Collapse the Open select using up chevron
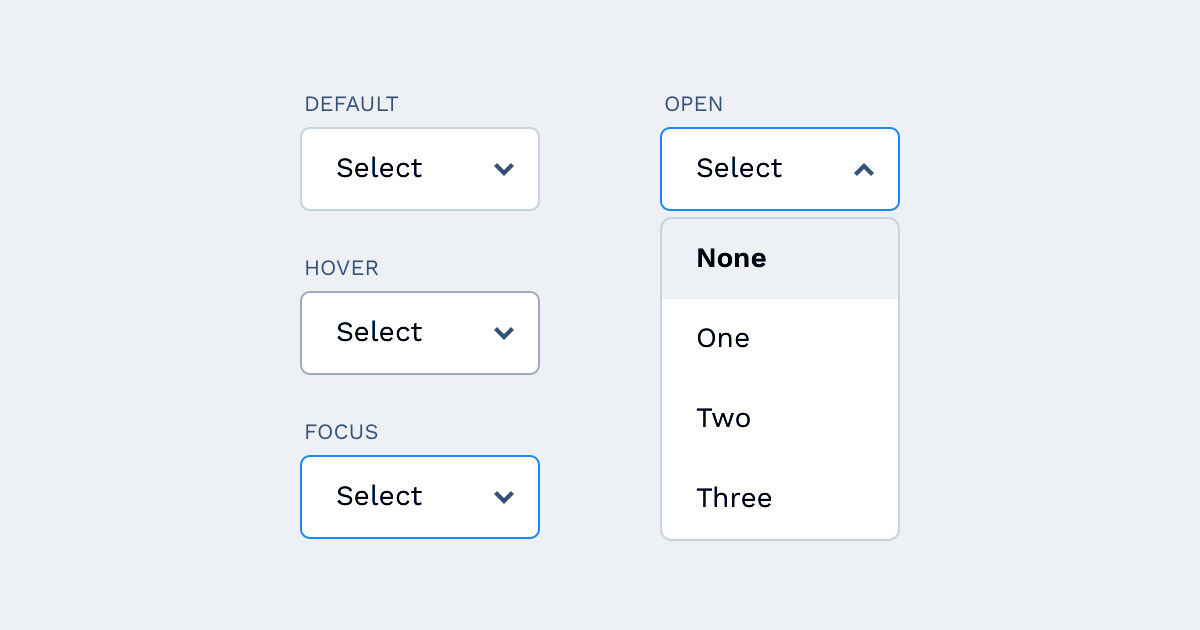The width and height of the screenshot is (1200, 630). click(864, 169)
